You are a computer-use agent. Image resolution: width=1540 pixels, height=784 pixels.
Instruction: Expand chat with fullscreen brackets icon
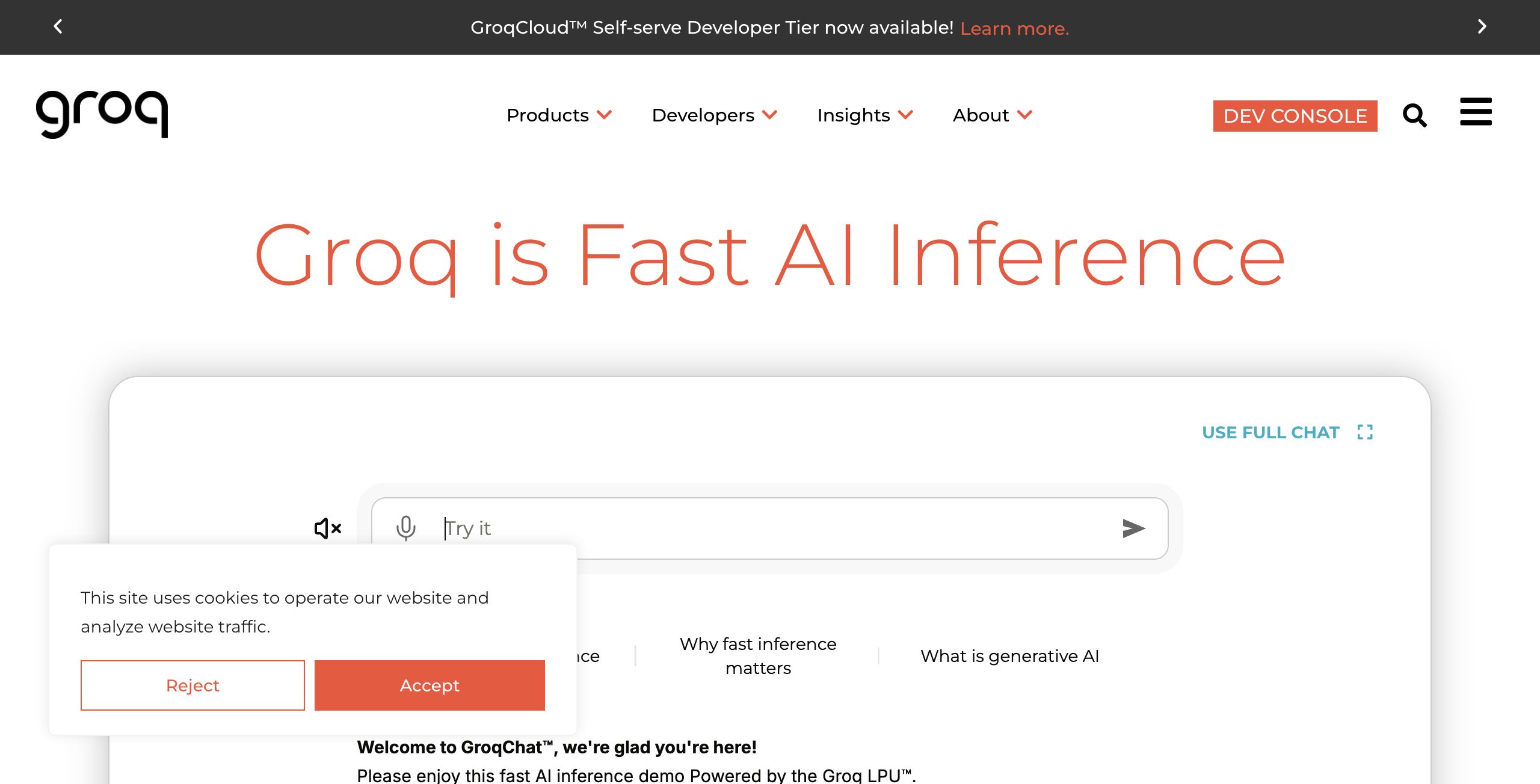point(1365,432)
